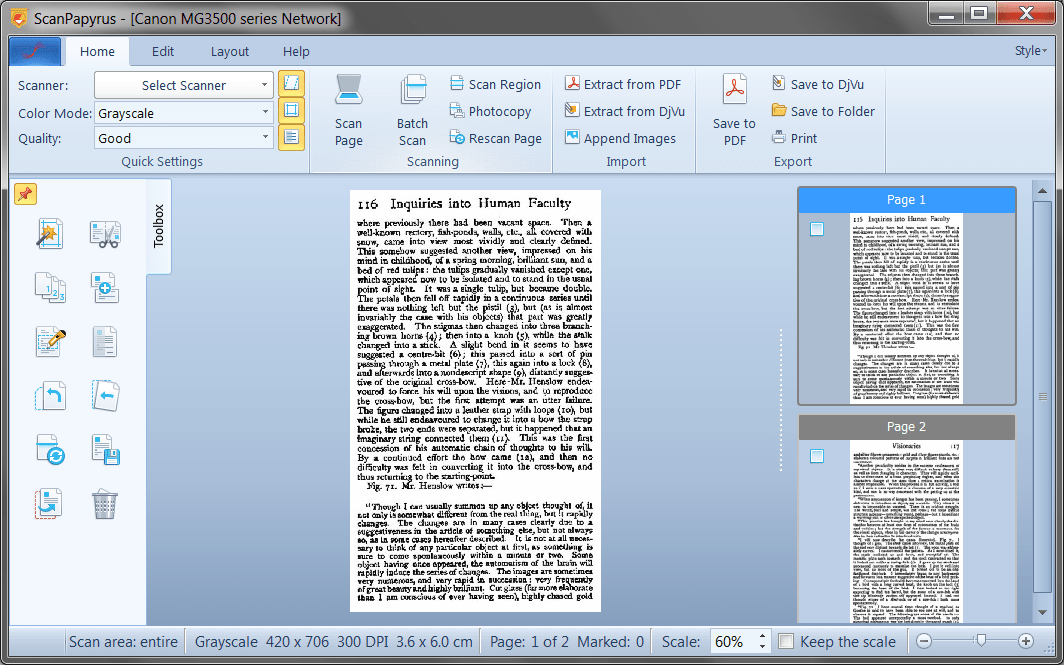Change Color Mode from Grayscale

[x=183, y=112]
